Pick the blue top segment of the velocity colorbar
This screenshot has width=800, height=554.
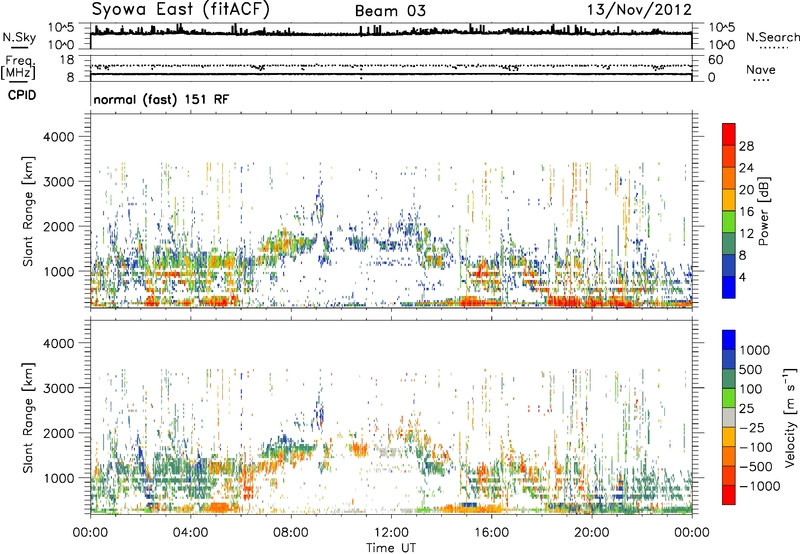(729, 340)
